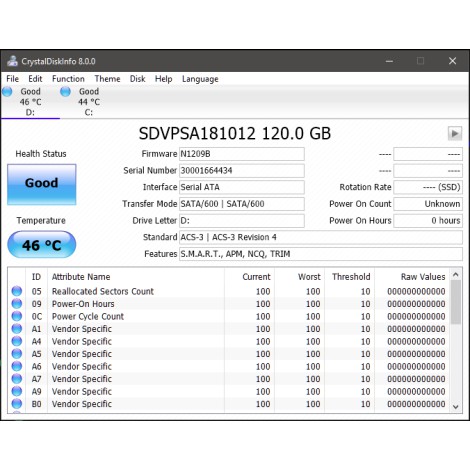Open the Help menu
Viewport: 470px width, 470px height.
[x=163, y=79]
